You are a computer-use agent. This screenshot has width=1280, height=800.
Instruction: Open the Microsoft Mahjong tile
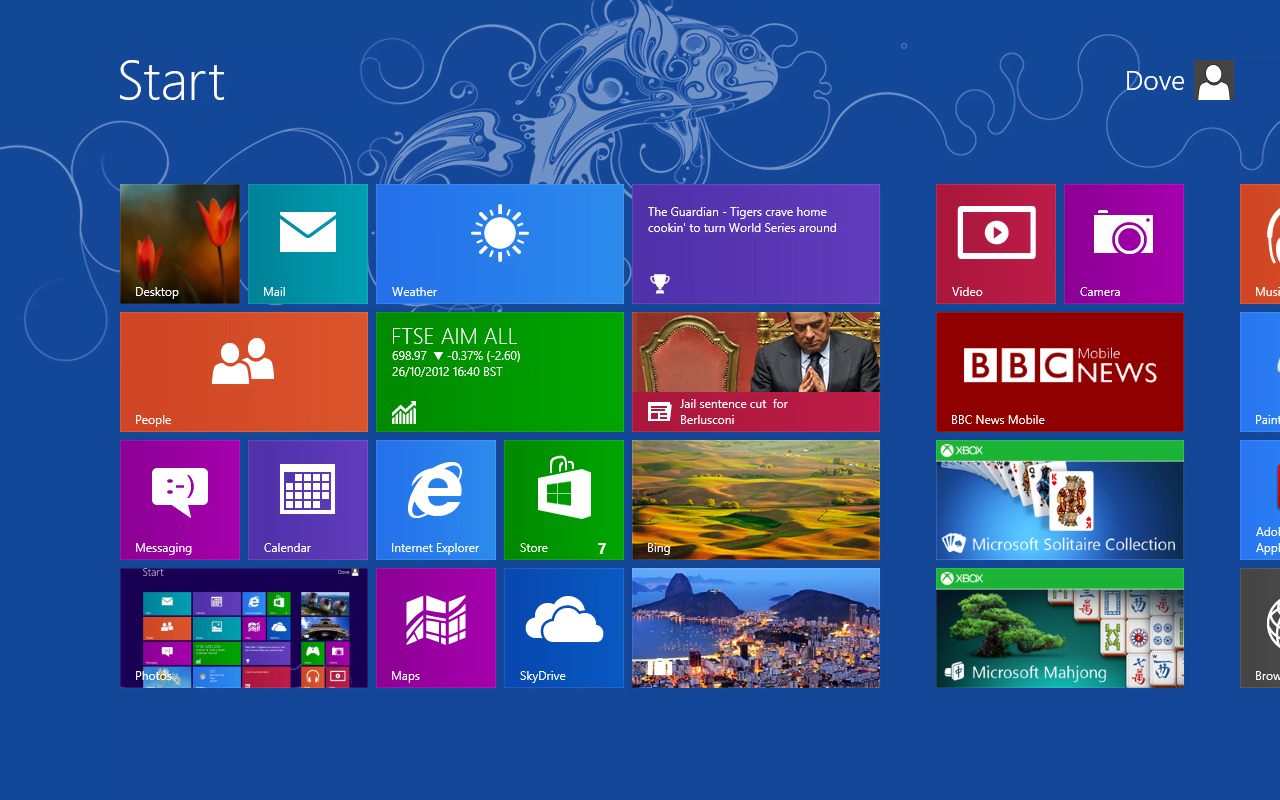[x=1060, y=628]
